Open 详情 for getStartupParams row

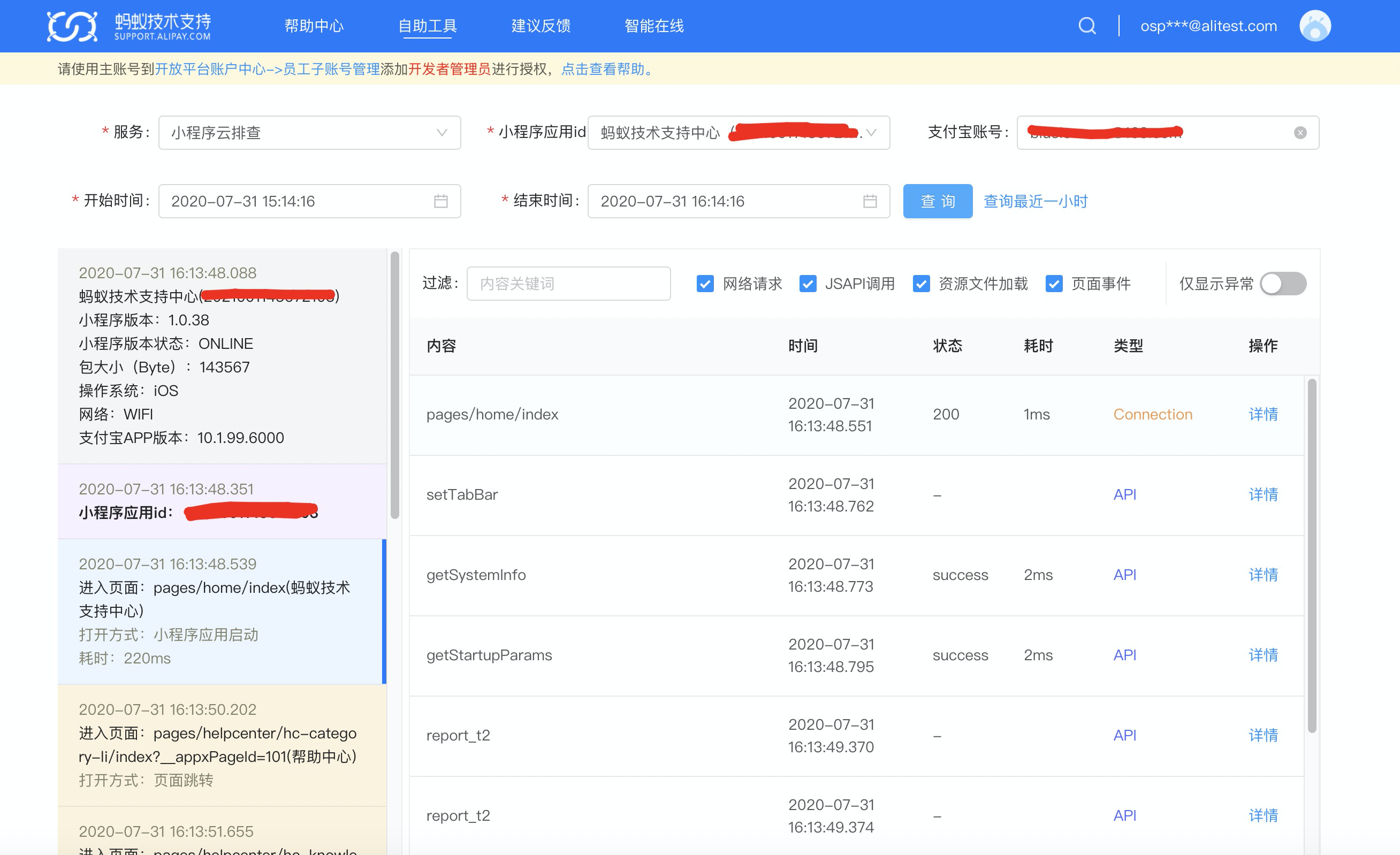coord(1263,654)
